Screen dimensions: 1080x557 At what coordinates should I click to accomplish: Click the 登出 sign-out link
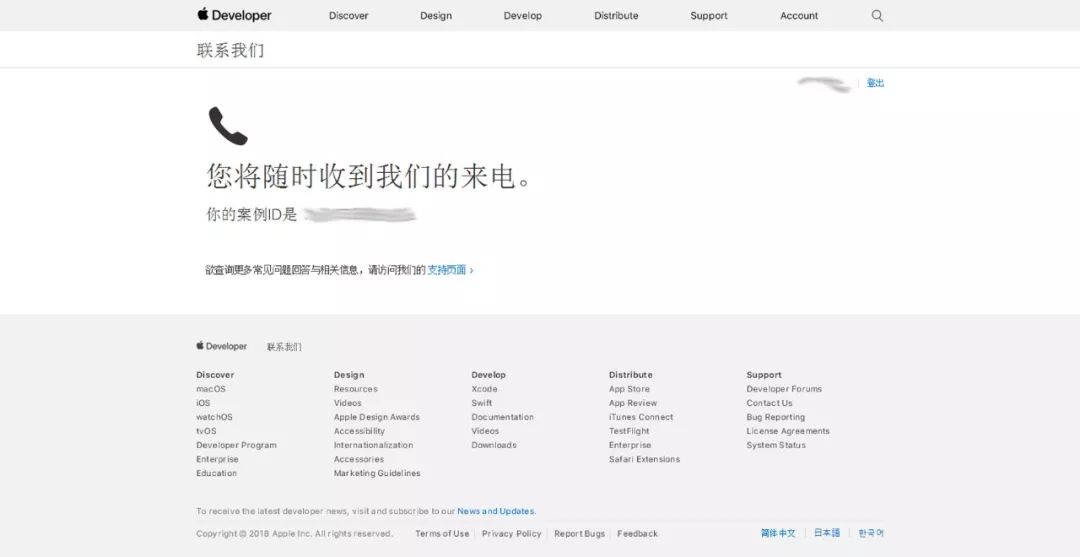point(875,83)
